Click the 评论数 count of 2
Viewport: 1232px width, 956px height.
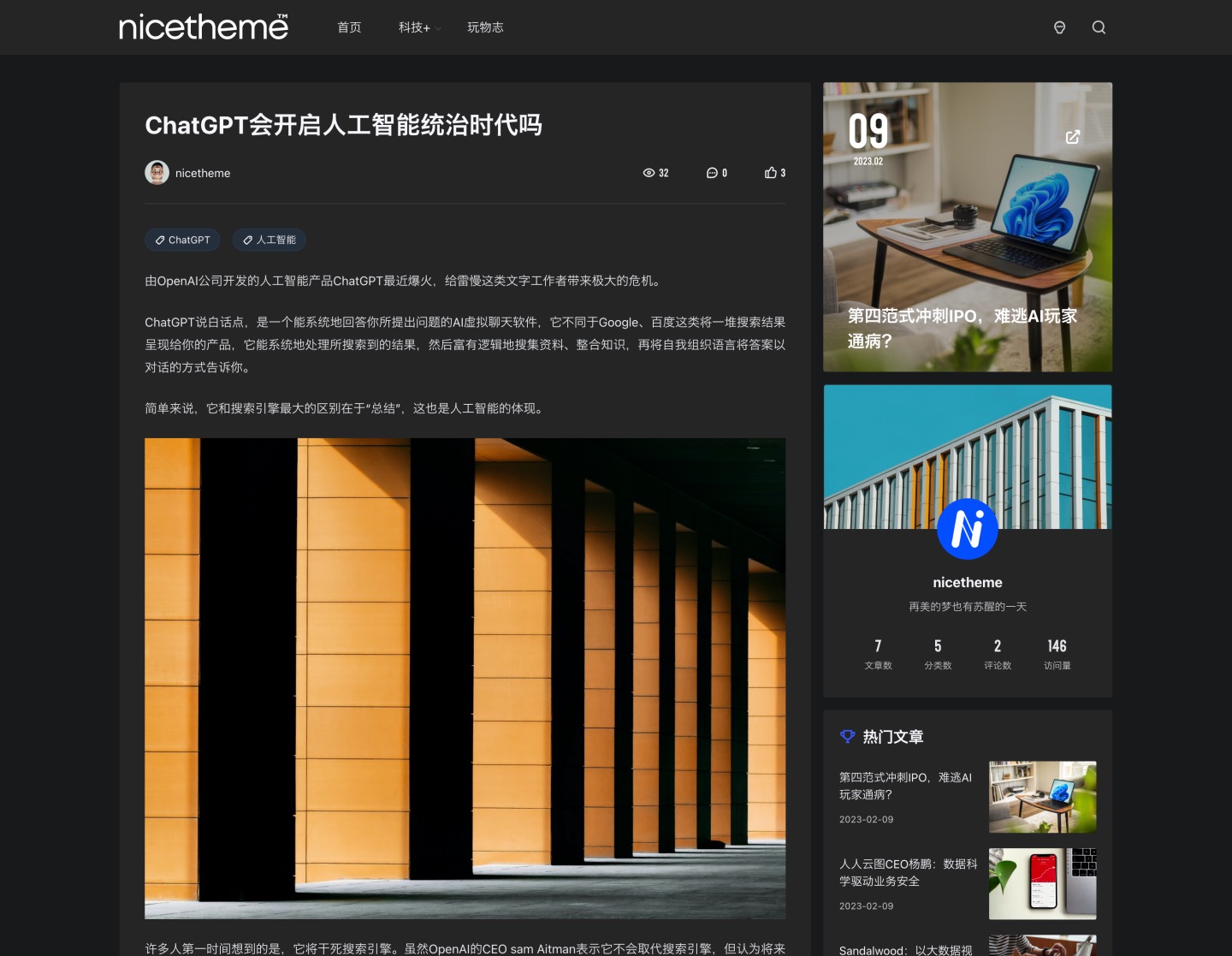998,646
